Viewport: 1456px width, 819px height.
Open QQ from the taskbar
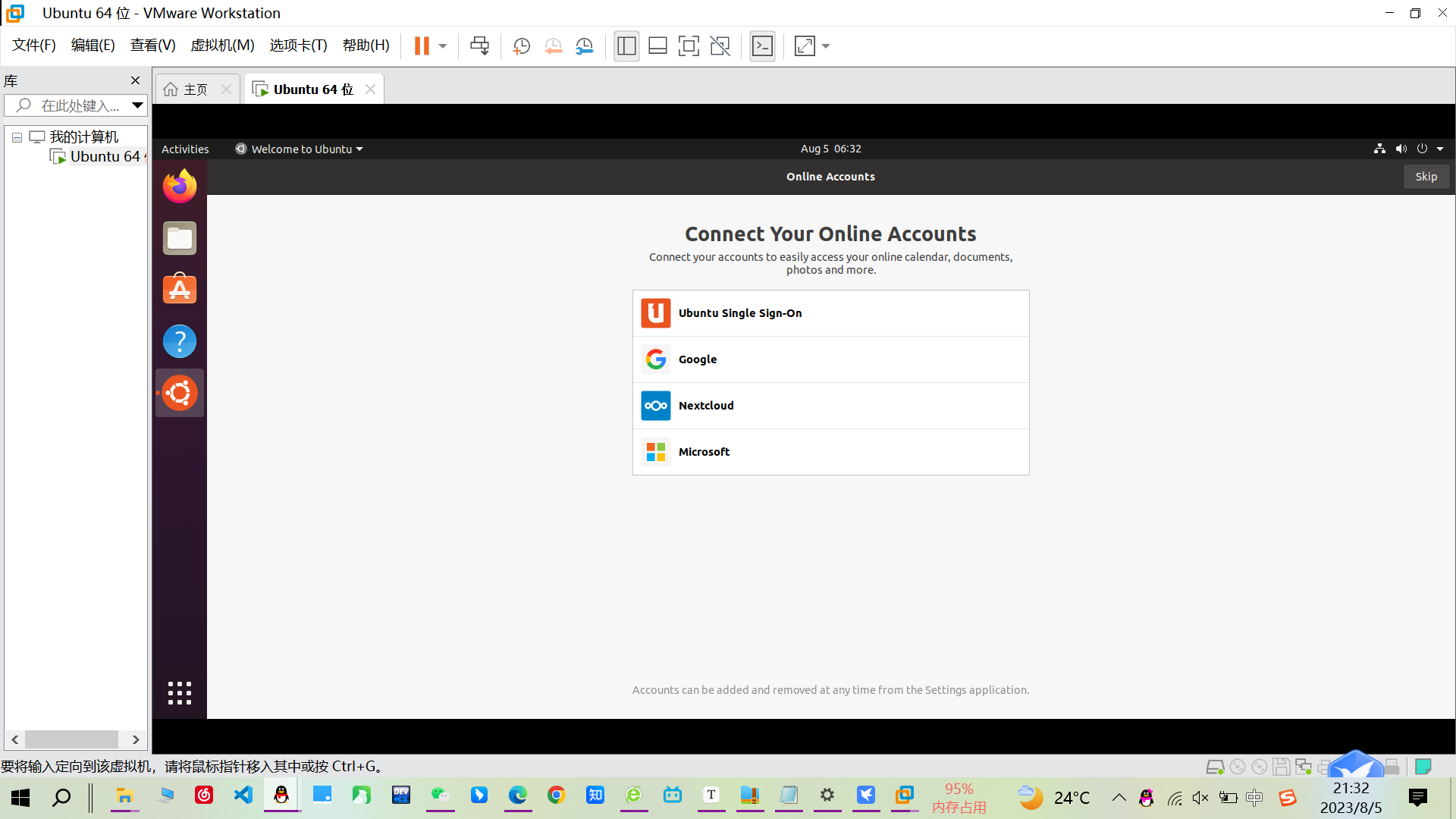(x=281, y=795)
